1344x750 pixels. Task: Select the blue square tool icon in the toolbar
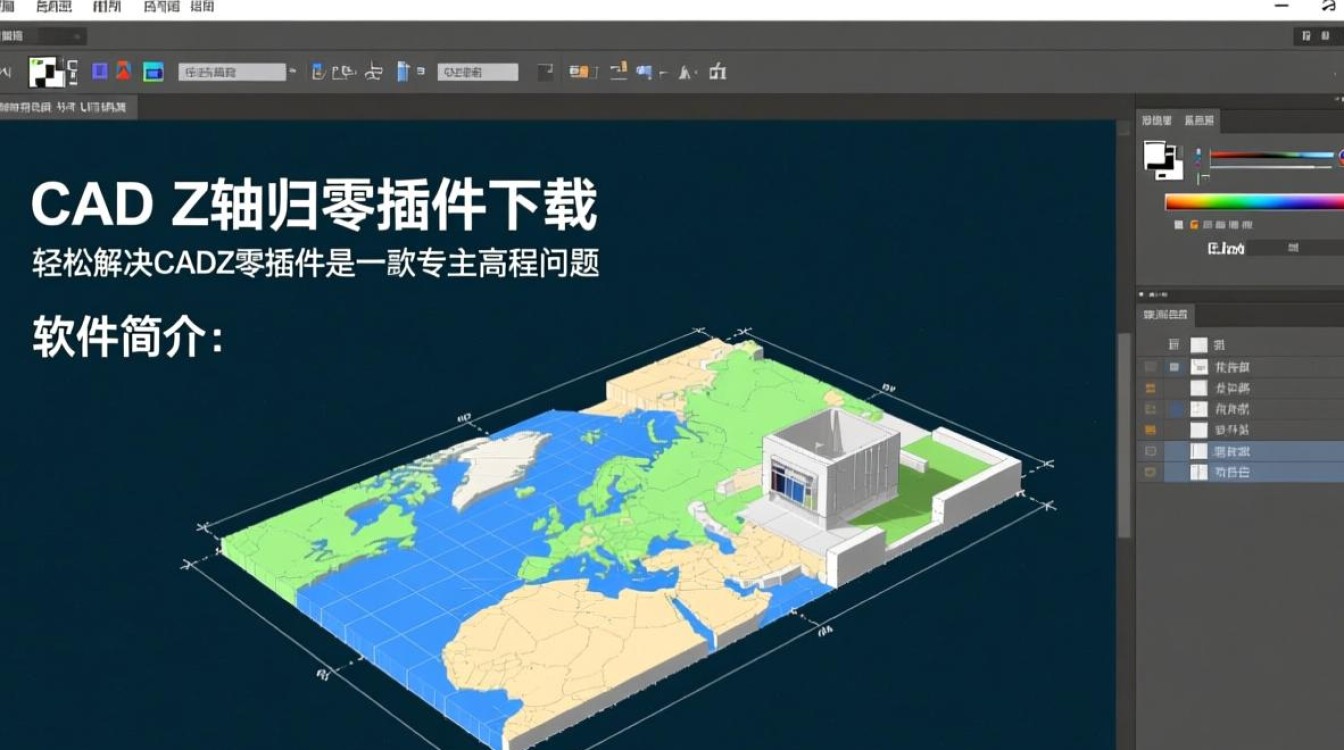99,71
